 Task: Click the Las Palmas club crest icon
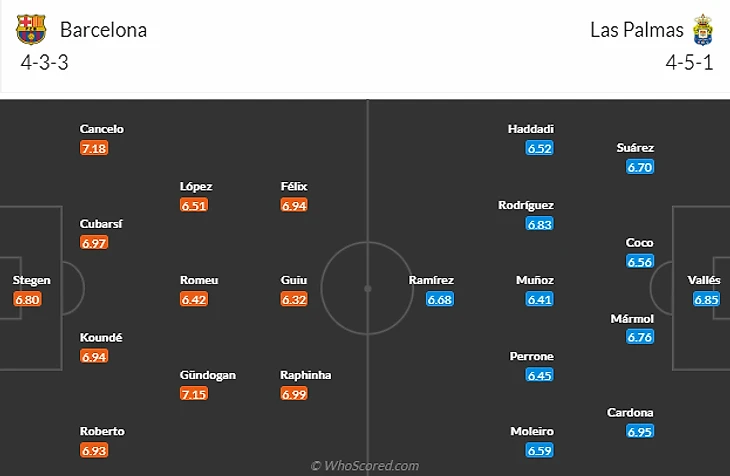pos(704,30)
